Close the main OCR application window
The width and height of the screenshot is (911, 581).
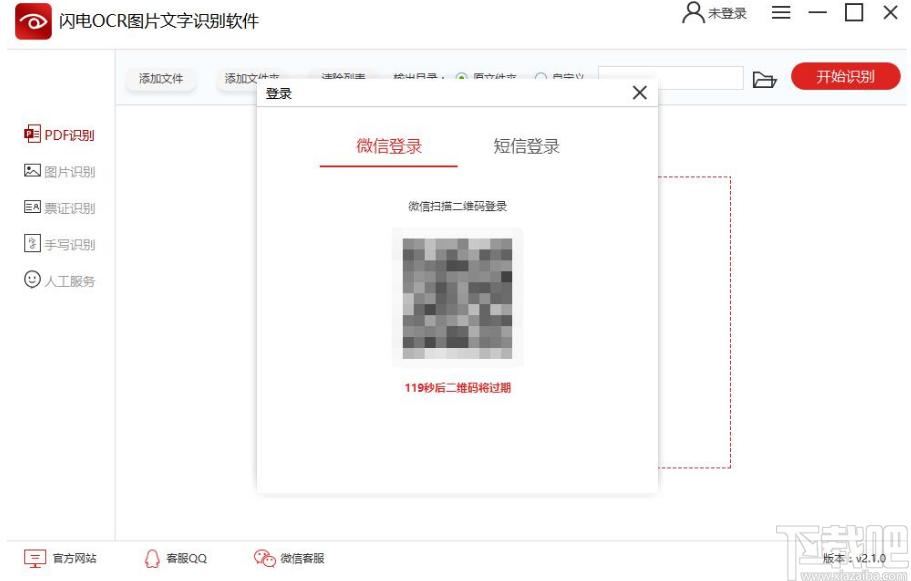click(890, 12)
